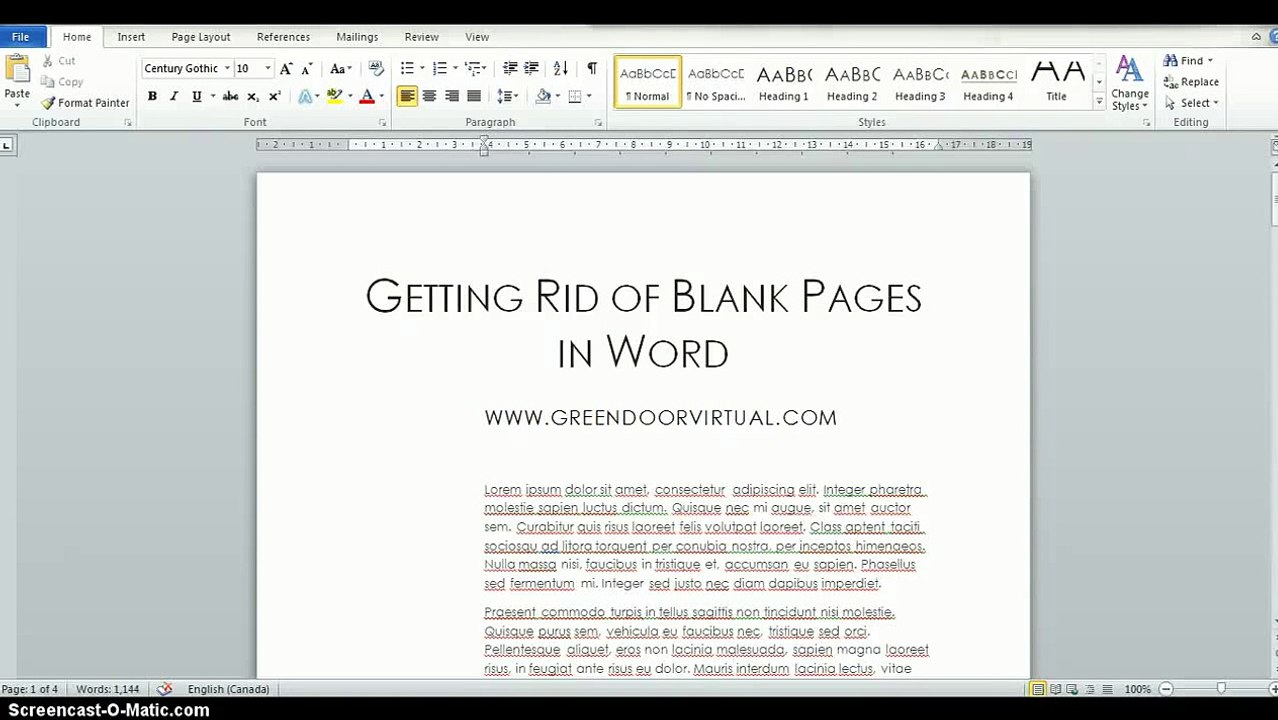
Task: Open the File tab
Action: (x=21, y=37)
